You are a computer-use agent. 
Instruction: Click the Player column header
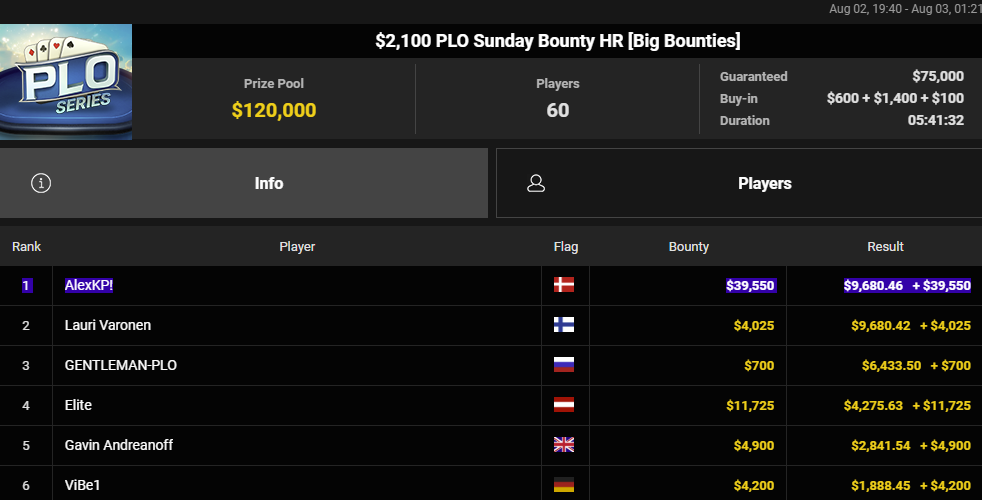click(x=297, y=247)
